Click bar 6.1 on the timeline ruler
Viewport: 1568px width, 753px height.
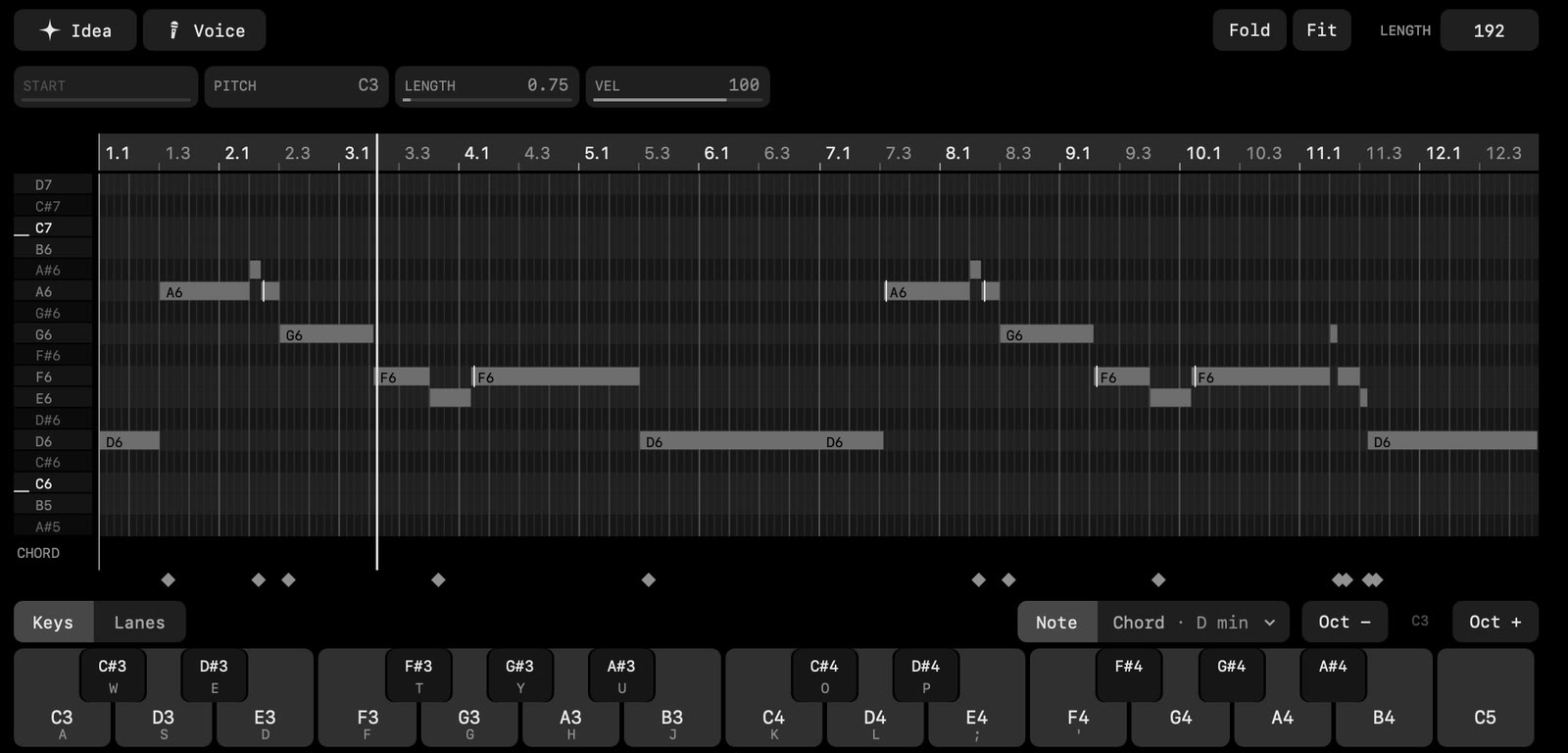point(716,153)
